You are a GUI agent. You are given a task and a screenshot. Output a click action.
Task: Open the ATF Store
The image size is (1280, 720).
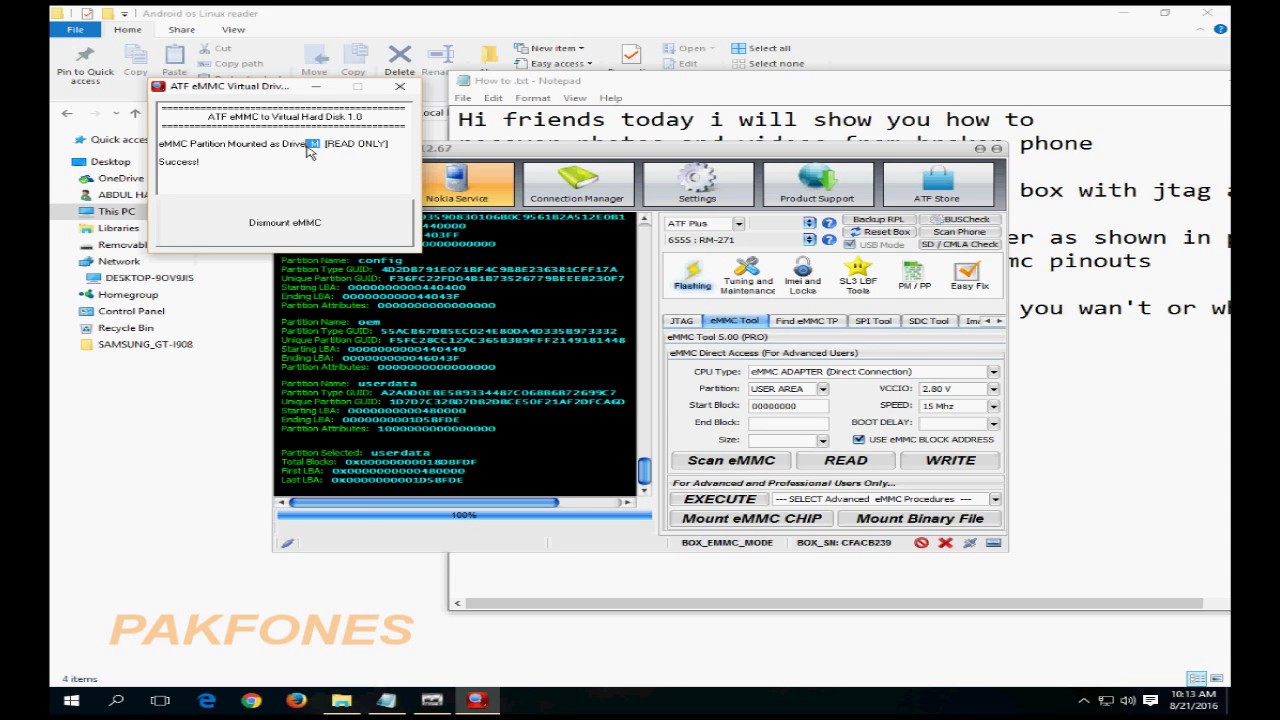click(x=937, y=185)
